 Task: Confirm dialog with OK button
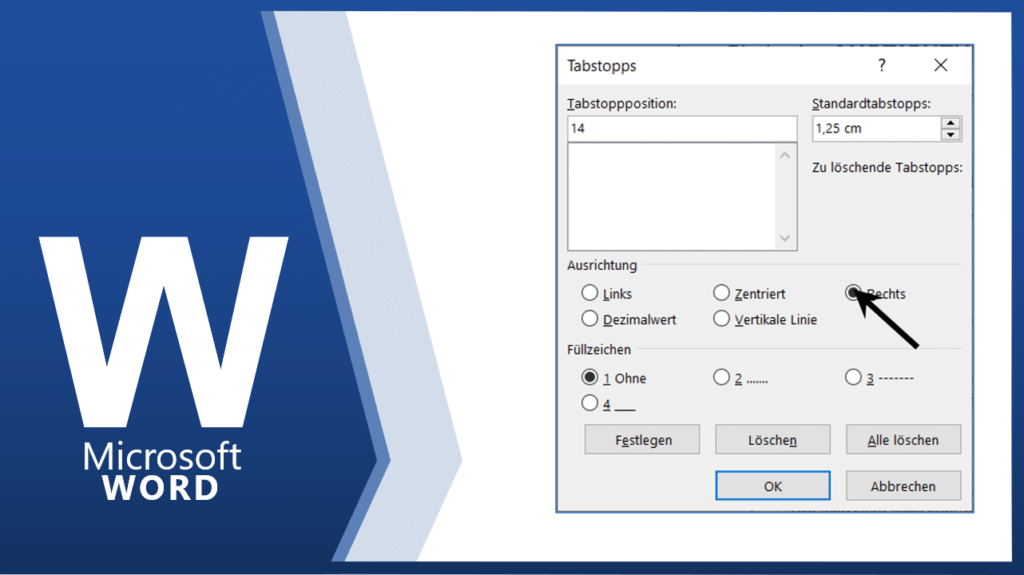[x=772, y=486]
